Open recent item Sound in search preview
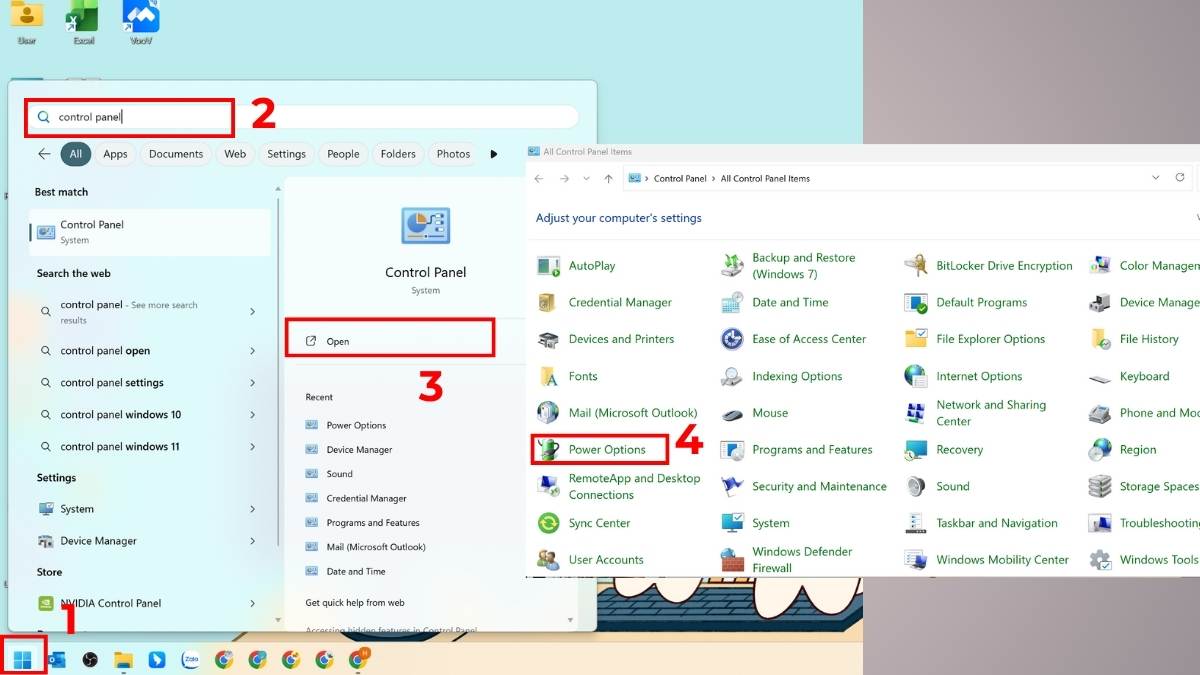The height and width of the screenshot is (675, 1200). coord(339,474)
